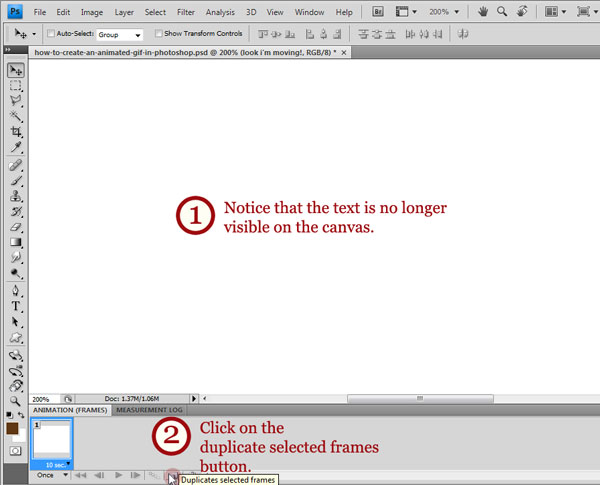Image resolution: width=600 pixels, height=485 pixels.
Task: Open the Once looping options dropdown
Action: click(50, 475)
